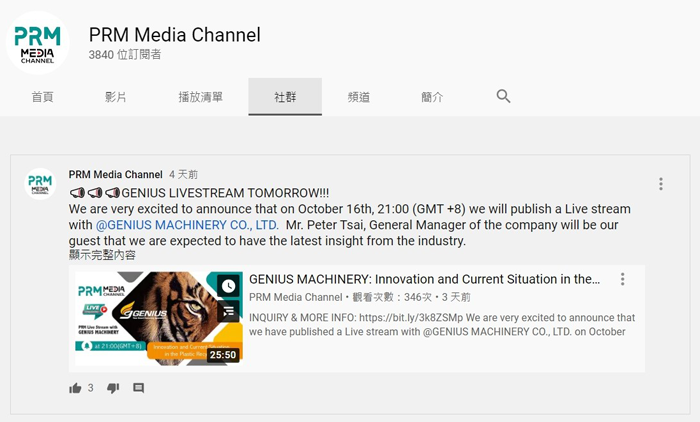Open comments via speech-bubble icon
Image resolution: width=700 pixels, height=422 pixels.
click(x=138, y=388)
